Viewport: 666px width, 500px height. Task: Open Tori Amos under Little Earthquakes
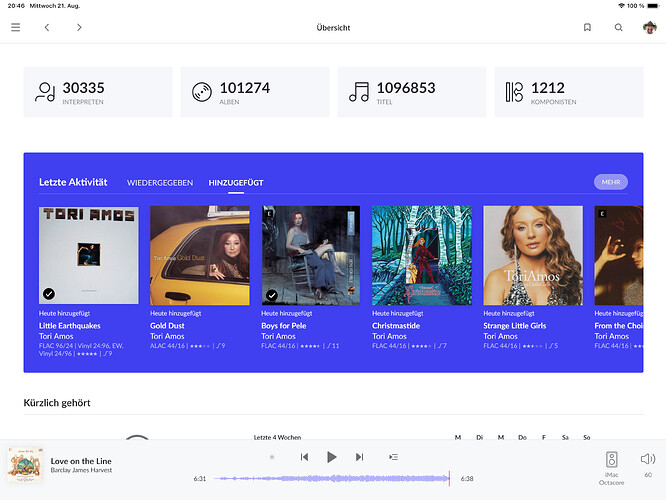(x=56, y=336)
